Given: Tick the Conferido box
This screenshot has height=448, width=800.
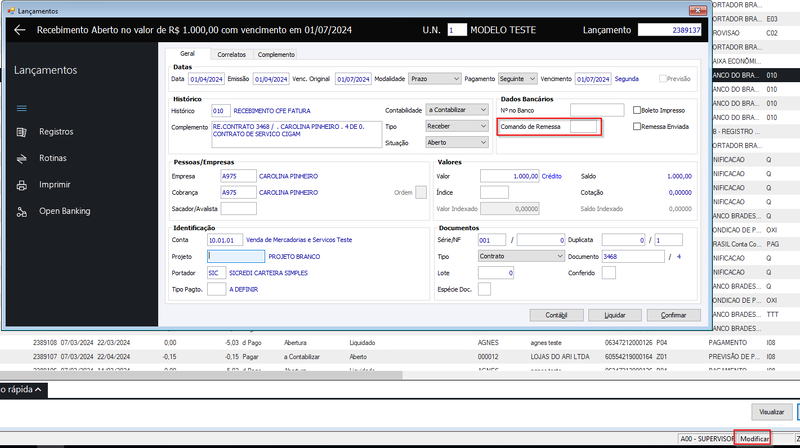Looking at the screenshot, I should 609,273.
